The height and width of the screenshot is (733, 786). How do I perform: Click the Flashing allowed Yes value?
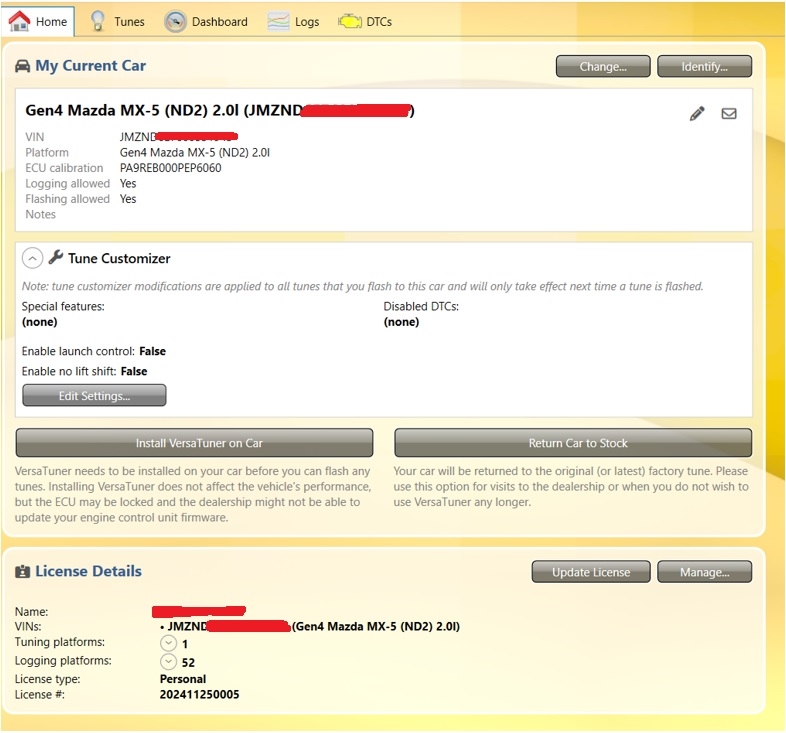pos(128,199)
